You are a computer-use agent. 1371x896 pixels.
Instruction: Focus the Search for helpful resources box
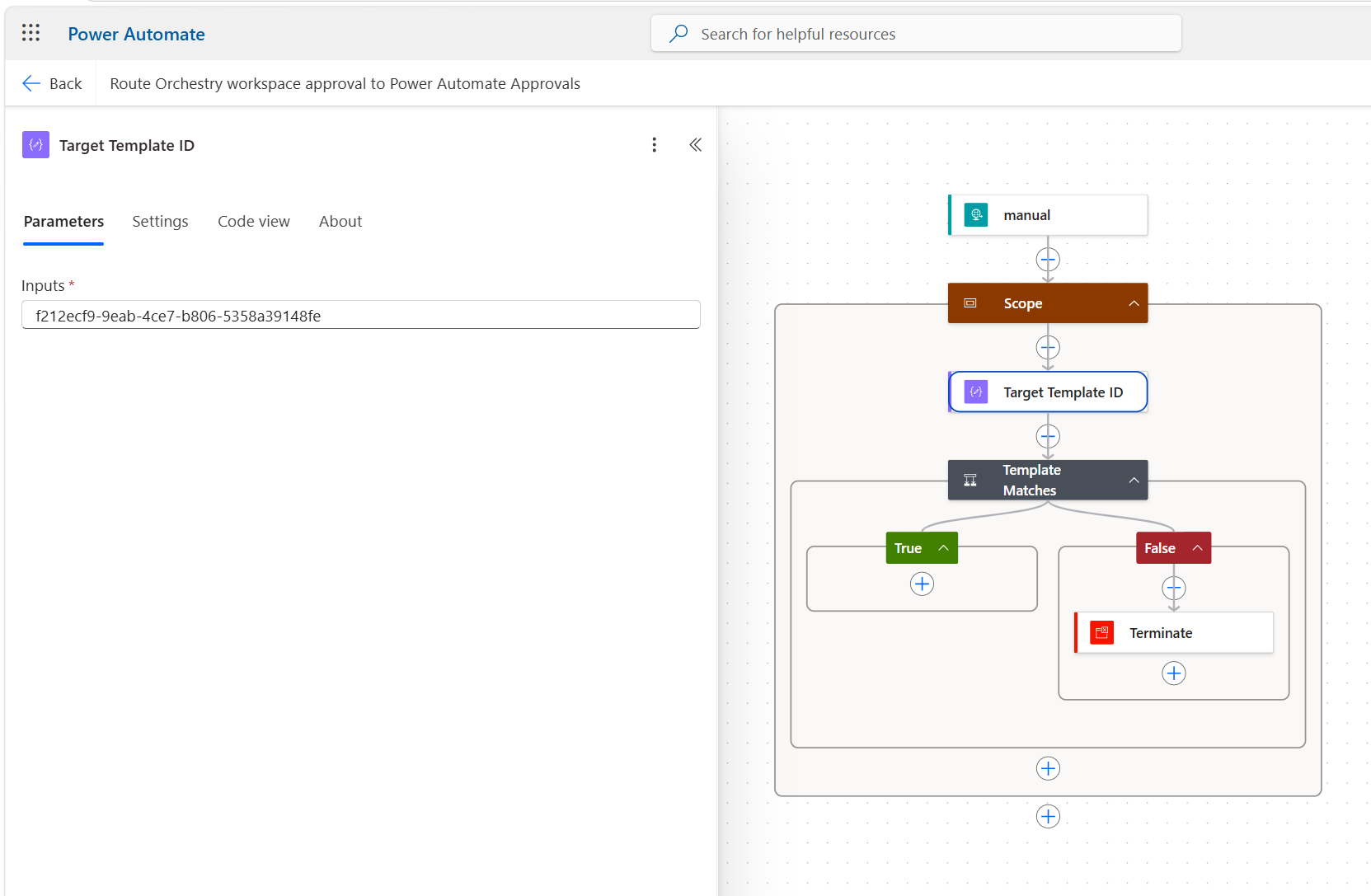[x=916, y=34]
